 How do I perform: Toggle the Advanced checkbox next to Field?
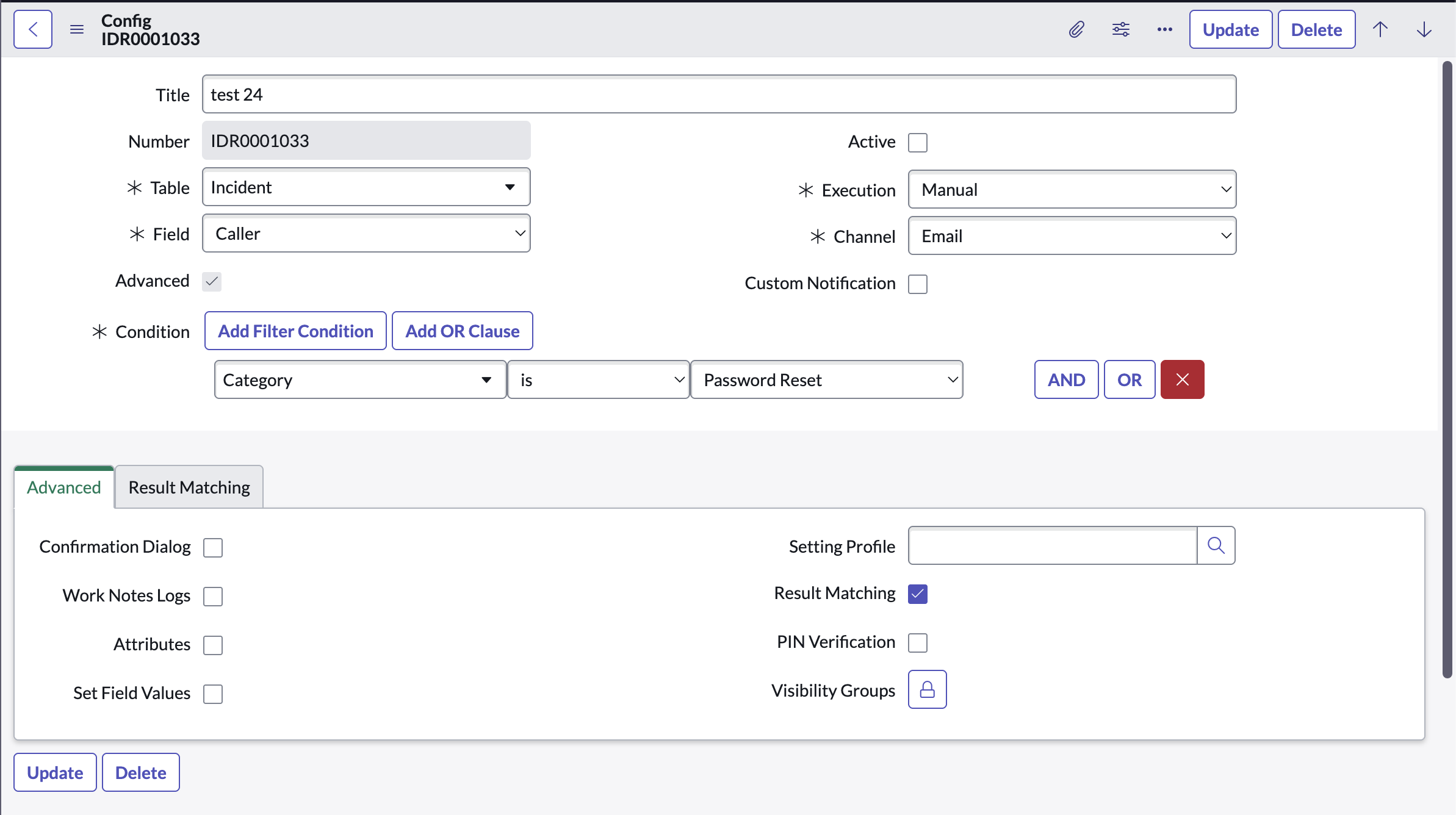(212, 281)
